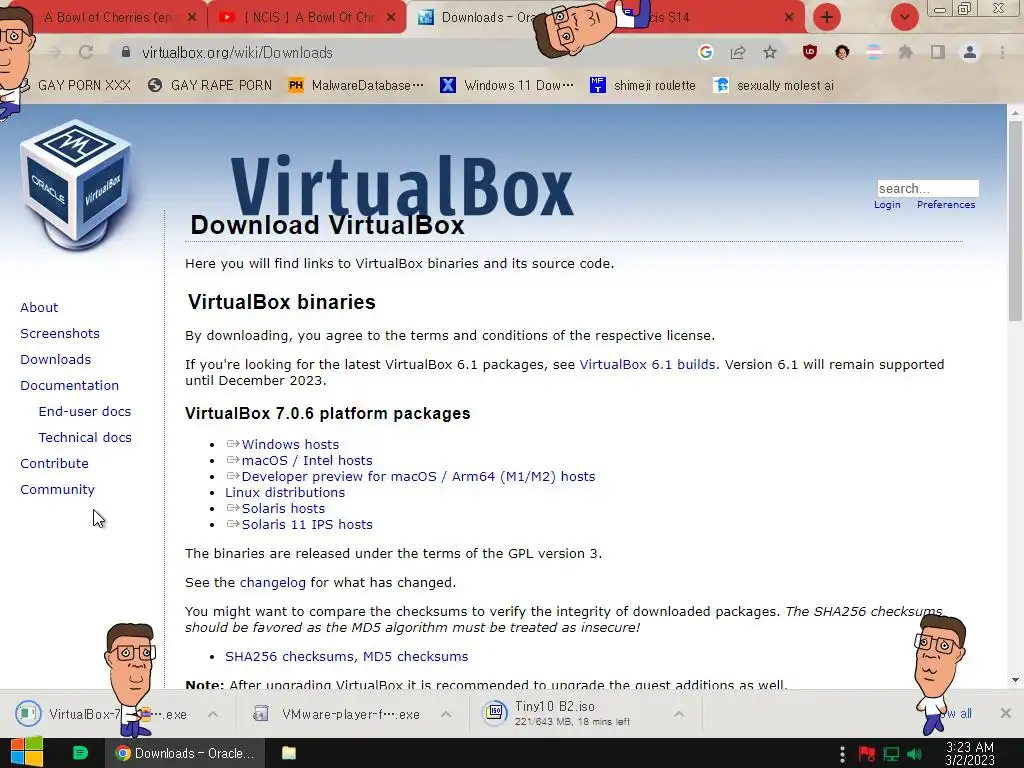Viewport: 1024px width, 768px height.
Task: Expand options for VMware-player exe download
Action: [x=446, y=714]
